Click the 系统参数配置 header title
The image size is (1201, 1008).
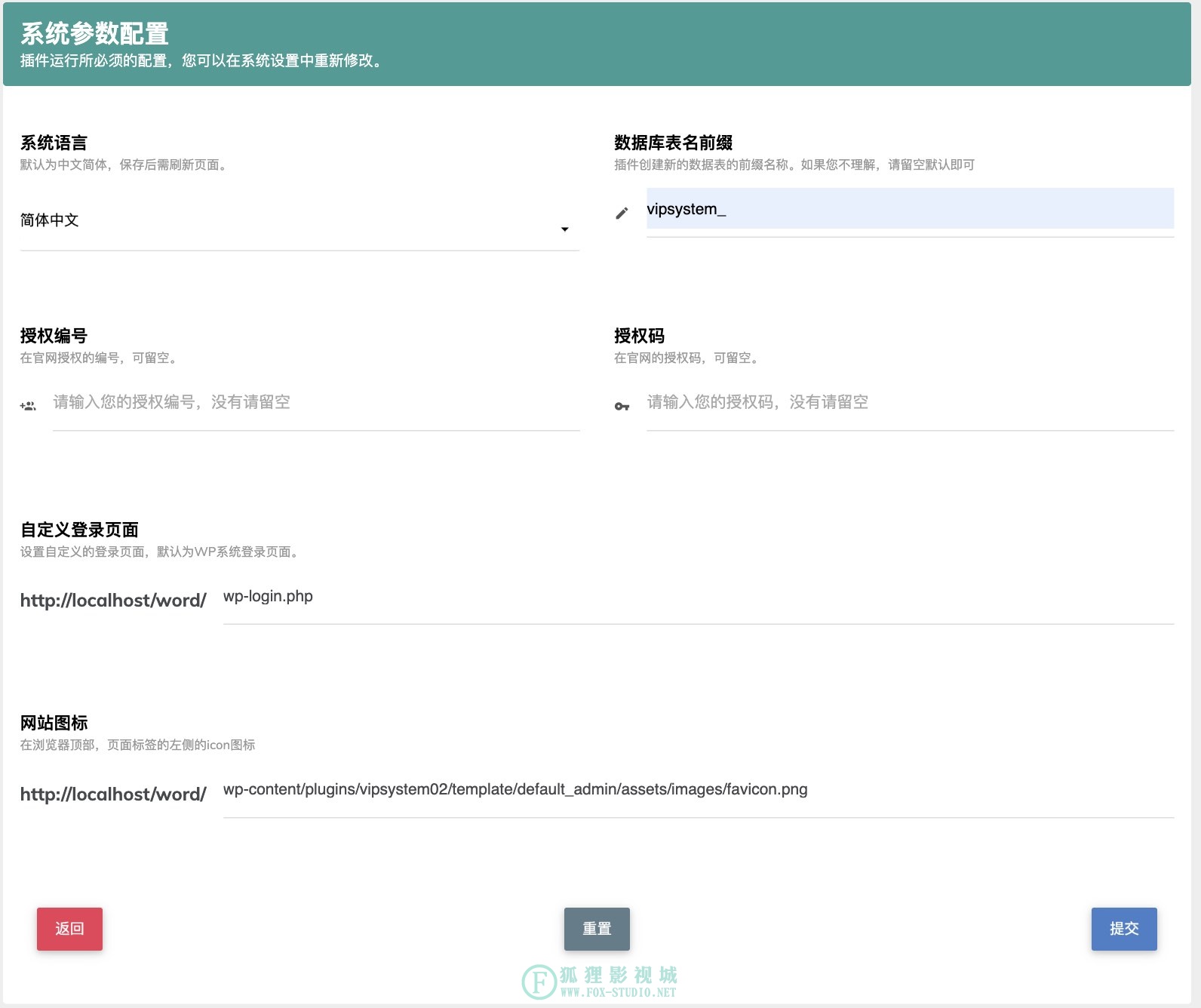coord(94,33)
